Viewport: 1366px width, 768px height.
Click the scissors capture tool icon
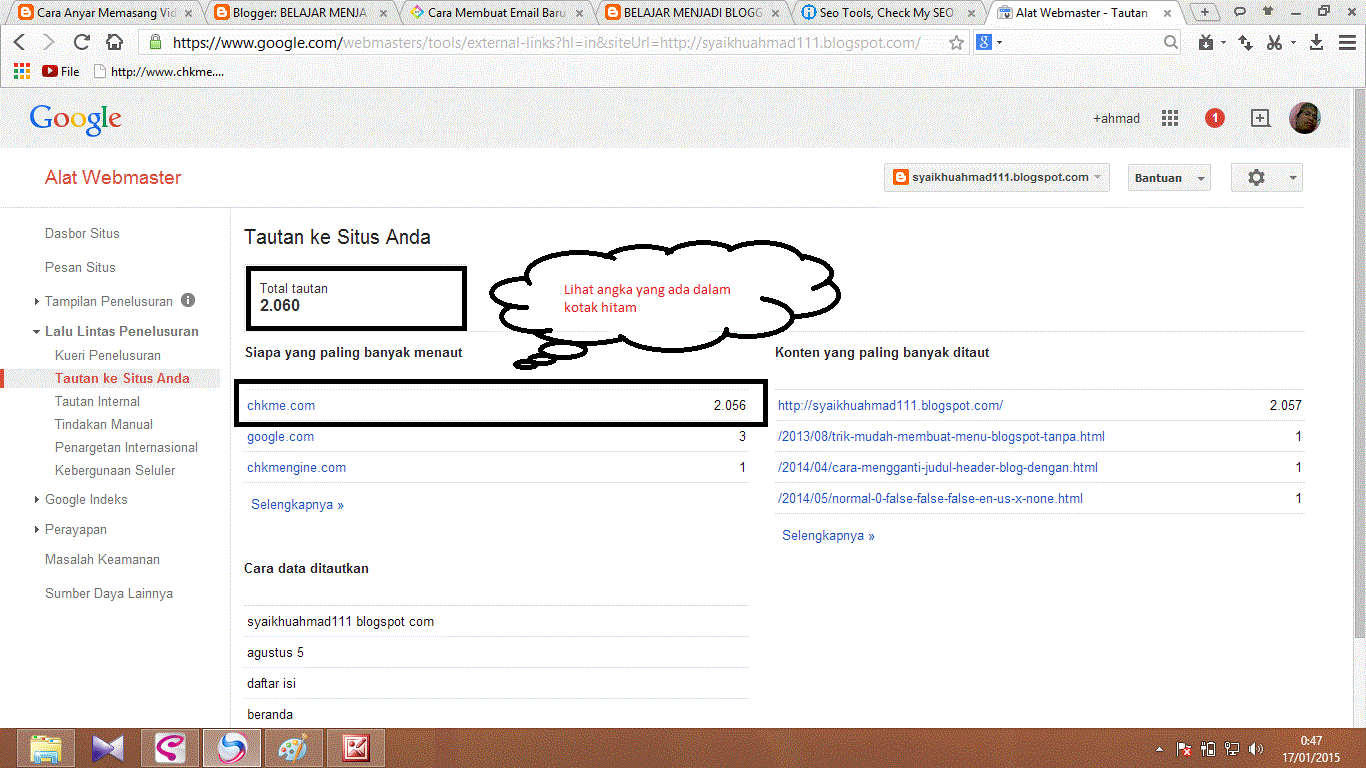coord(1273,43)
